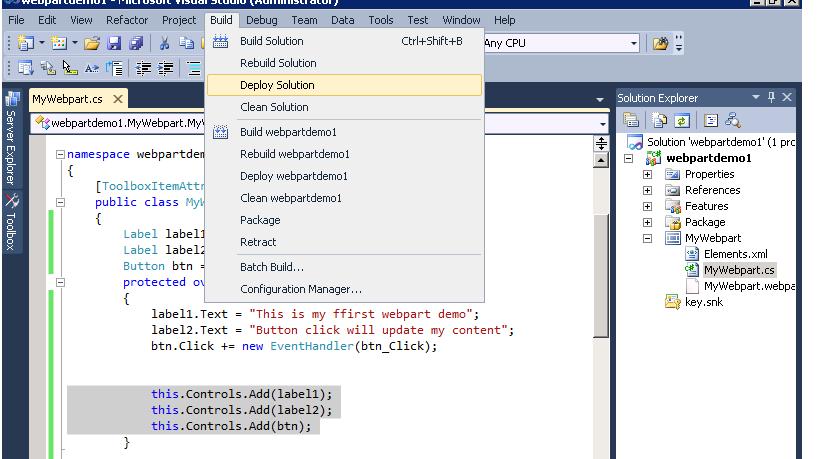Collapse the webpartdemo1 project node

pos(629,158)
